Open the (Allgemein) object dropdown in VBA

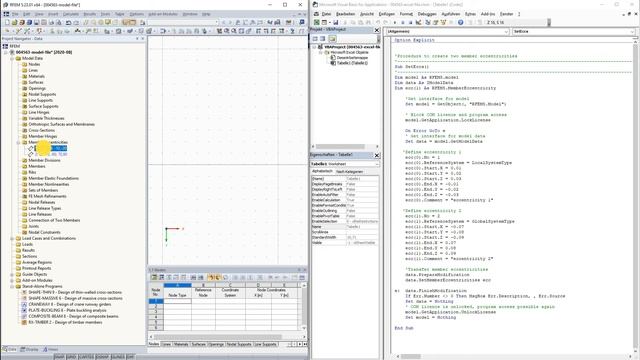tap(506, 31)
